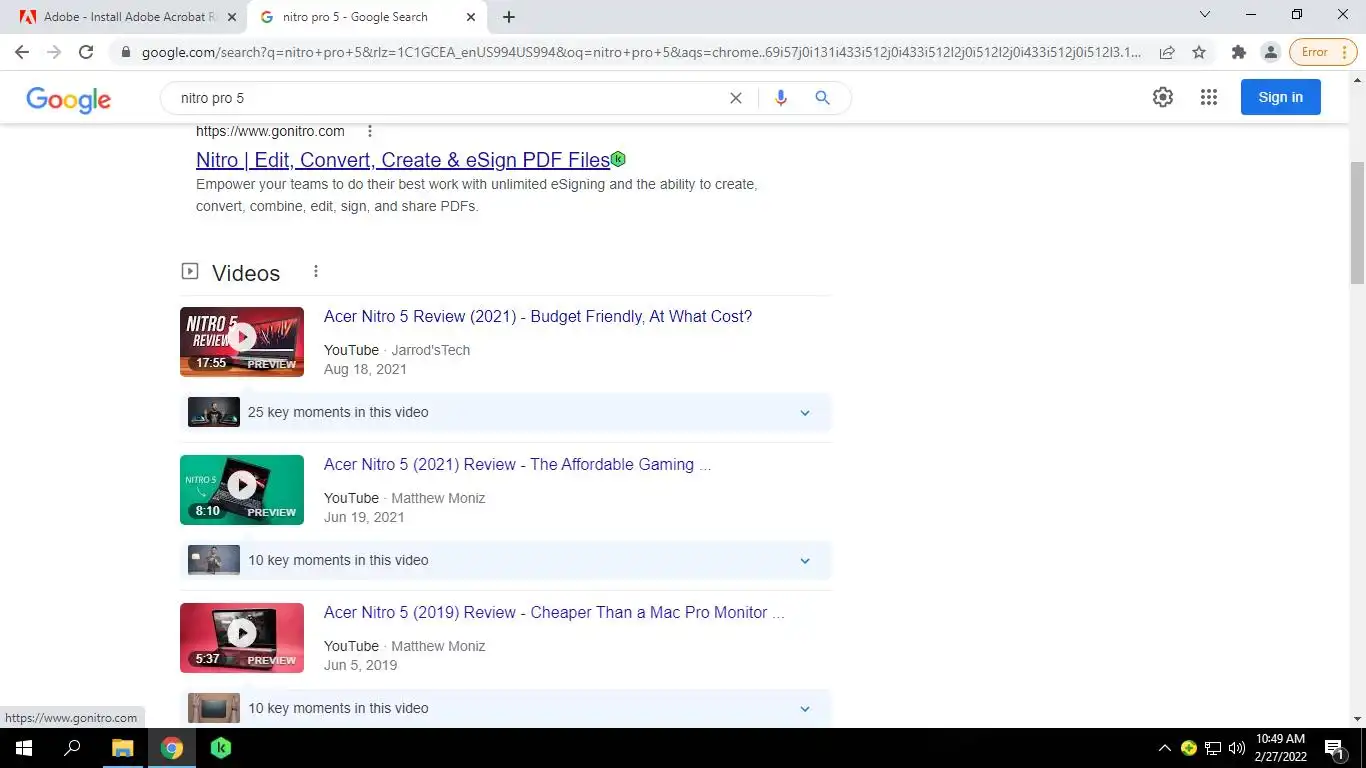Open Google apps grid
The width and height of the screenshot is (1366, 768).
(1209, 97)
